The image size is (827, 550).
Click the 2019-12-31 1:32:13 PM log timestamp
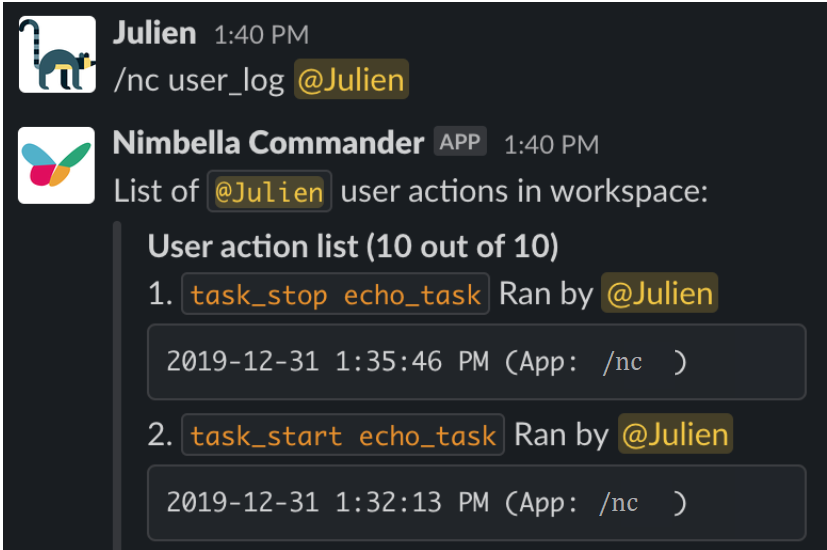pyautogui.click(x=327, y=502)
